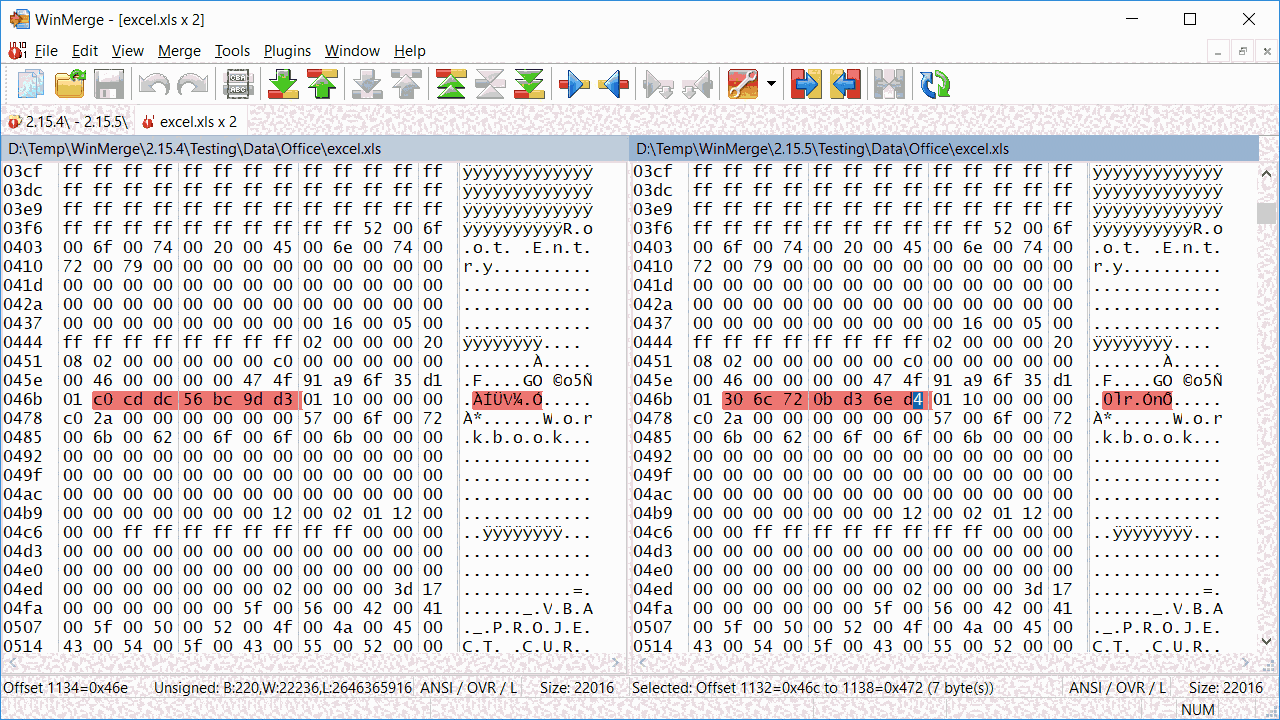Image resolution: width=1280 pixels, height=720 pixels.
Task: Open the Help menu
Action: pos(409,51)
